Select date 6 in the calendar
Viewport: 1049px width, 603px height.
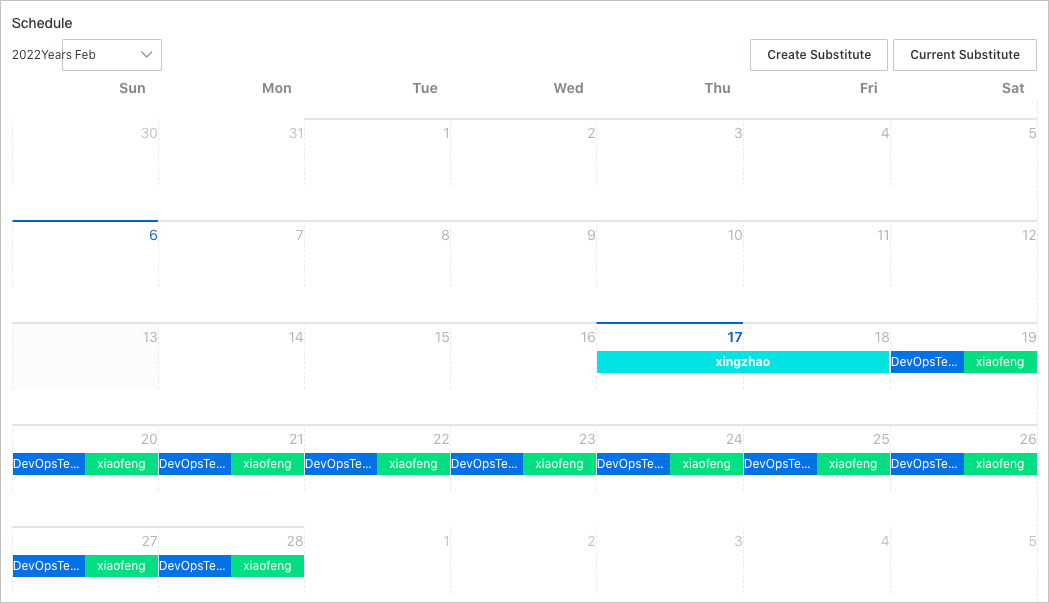153,236
